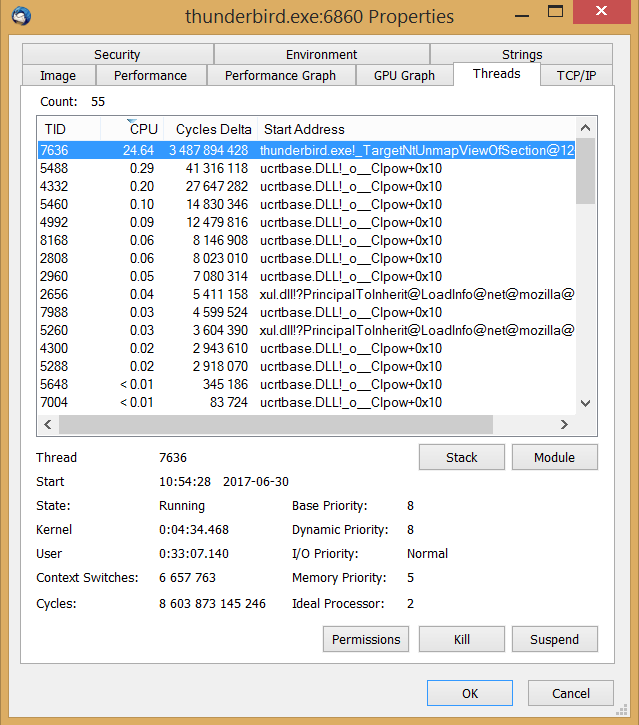This screenshot has height=725, width=639.
Task: Kill the selected thread
Action: 461,639
